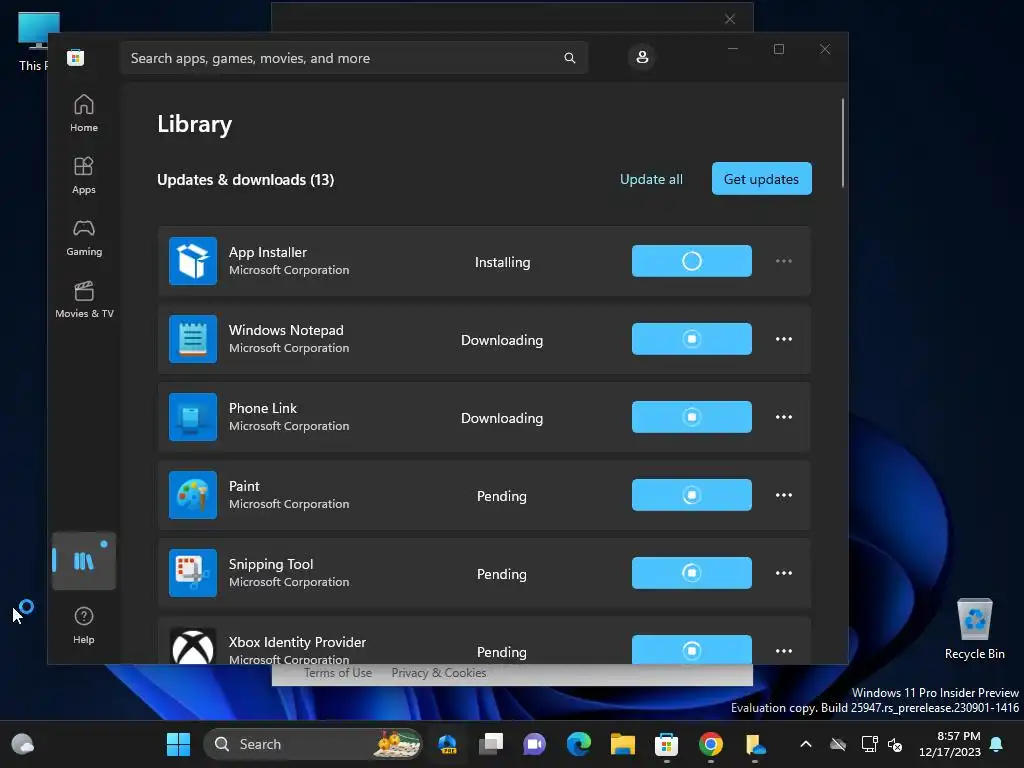
Task: Click Microsoft Store taskbar icon
Action: 666,744
